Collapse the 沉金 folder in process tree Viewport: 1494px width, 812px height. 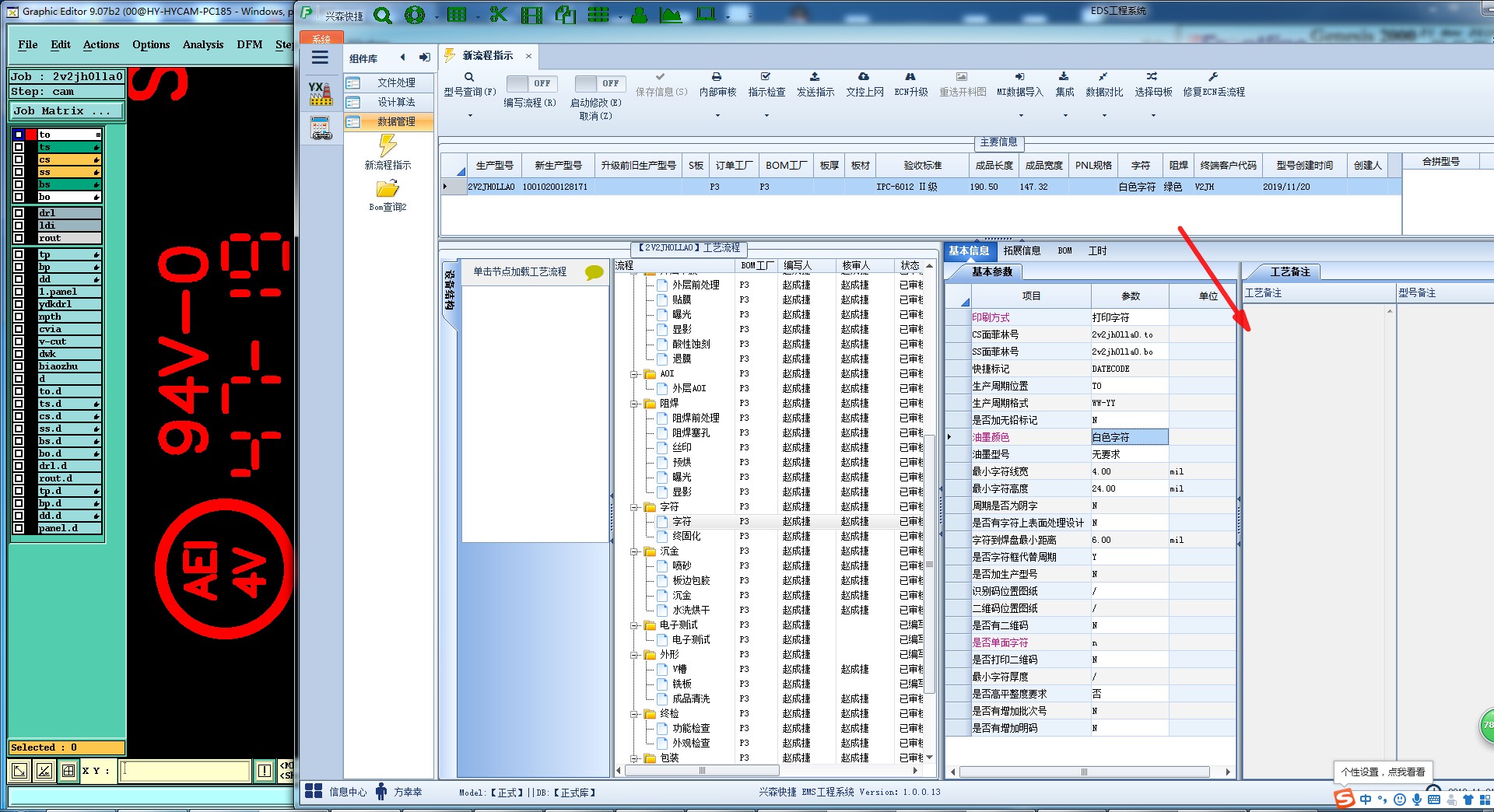[x=634, y=551]
